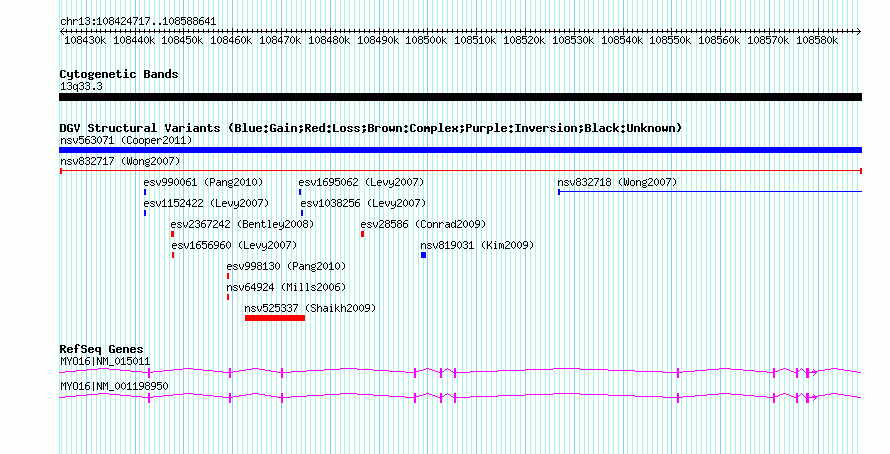This screenshot has width=890, height=454.
Task: Click the nsv832717 (Wong2007) label
Action: pos(120,161)
